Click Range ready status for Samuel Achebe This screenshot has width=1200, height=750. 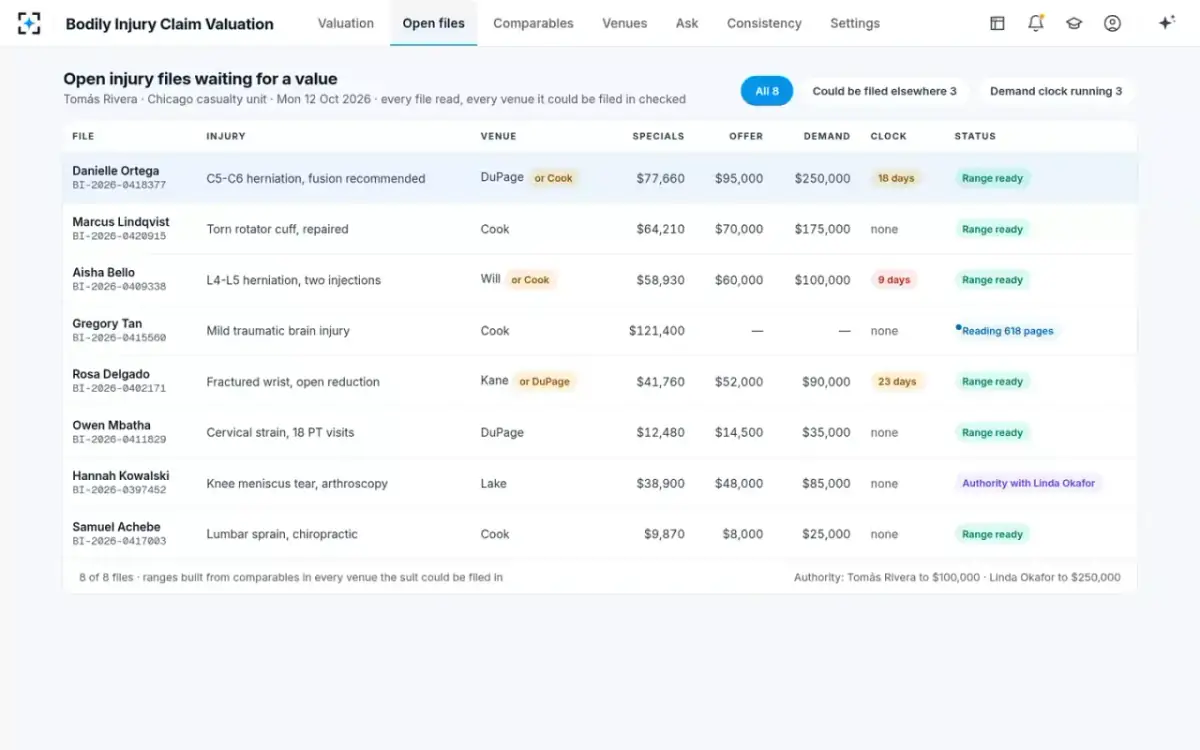(992, 535)
